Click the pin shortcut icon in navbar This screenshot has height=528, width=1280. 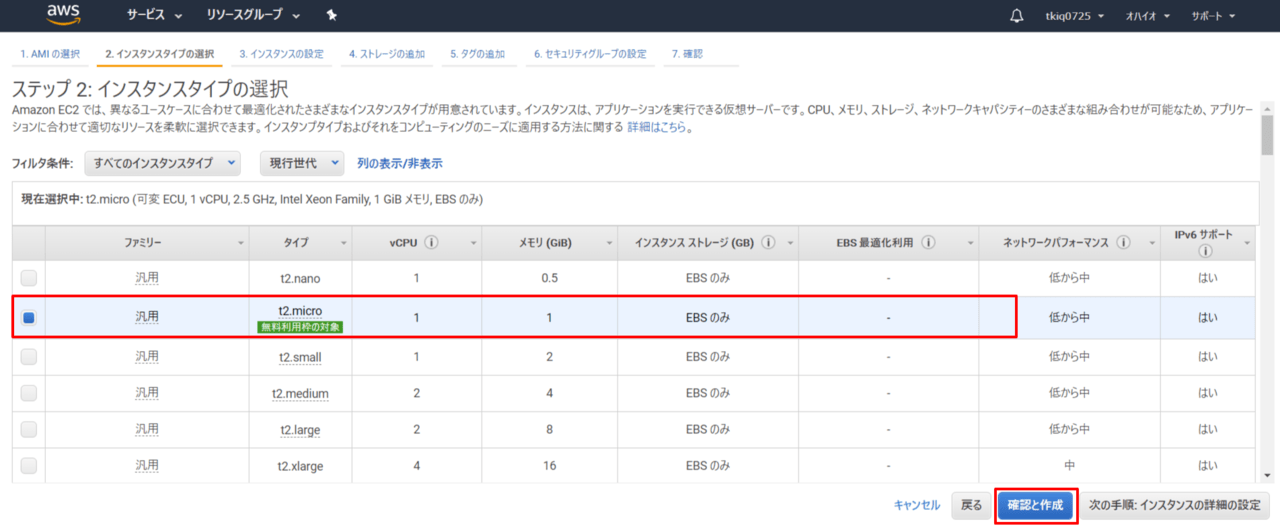[332, 16]
